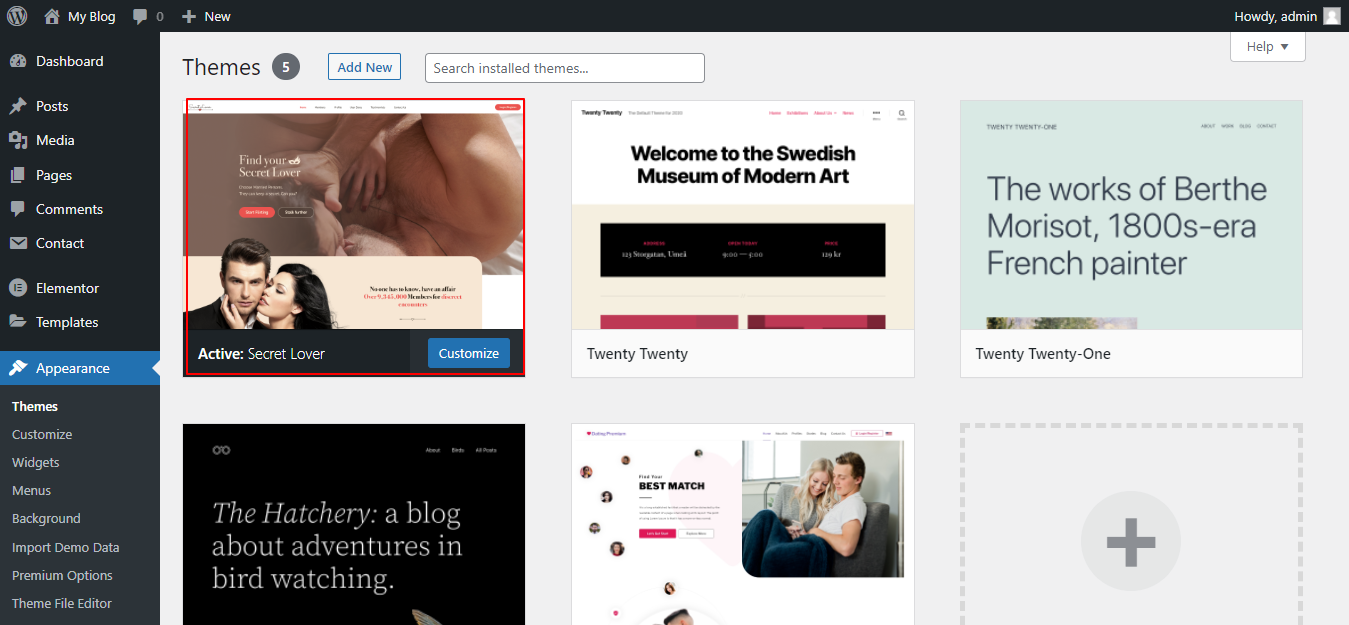Open the Twenty Twenty theme thumbnail

point(743,215)
